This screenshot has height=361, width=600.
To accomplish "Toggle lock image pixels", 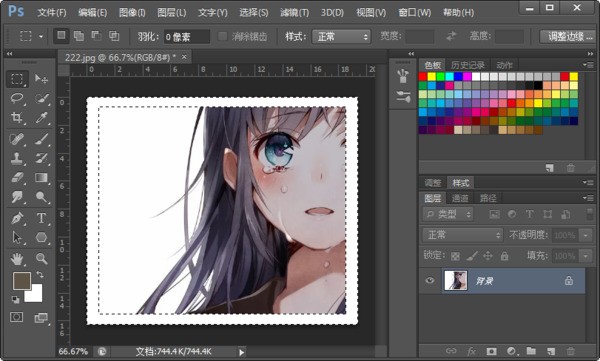I will point(471,256).
